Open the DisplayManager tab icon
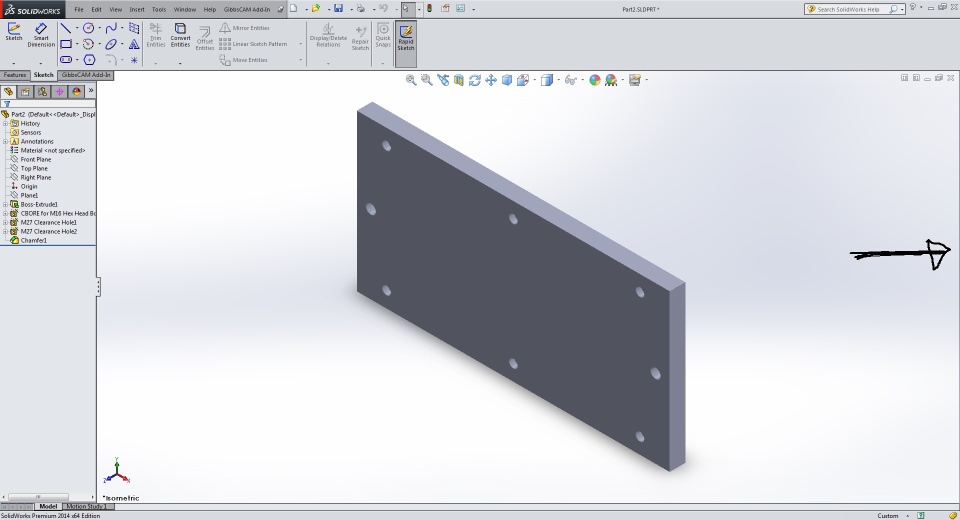This screenshot has width=960, height=520. click(77, 91)
